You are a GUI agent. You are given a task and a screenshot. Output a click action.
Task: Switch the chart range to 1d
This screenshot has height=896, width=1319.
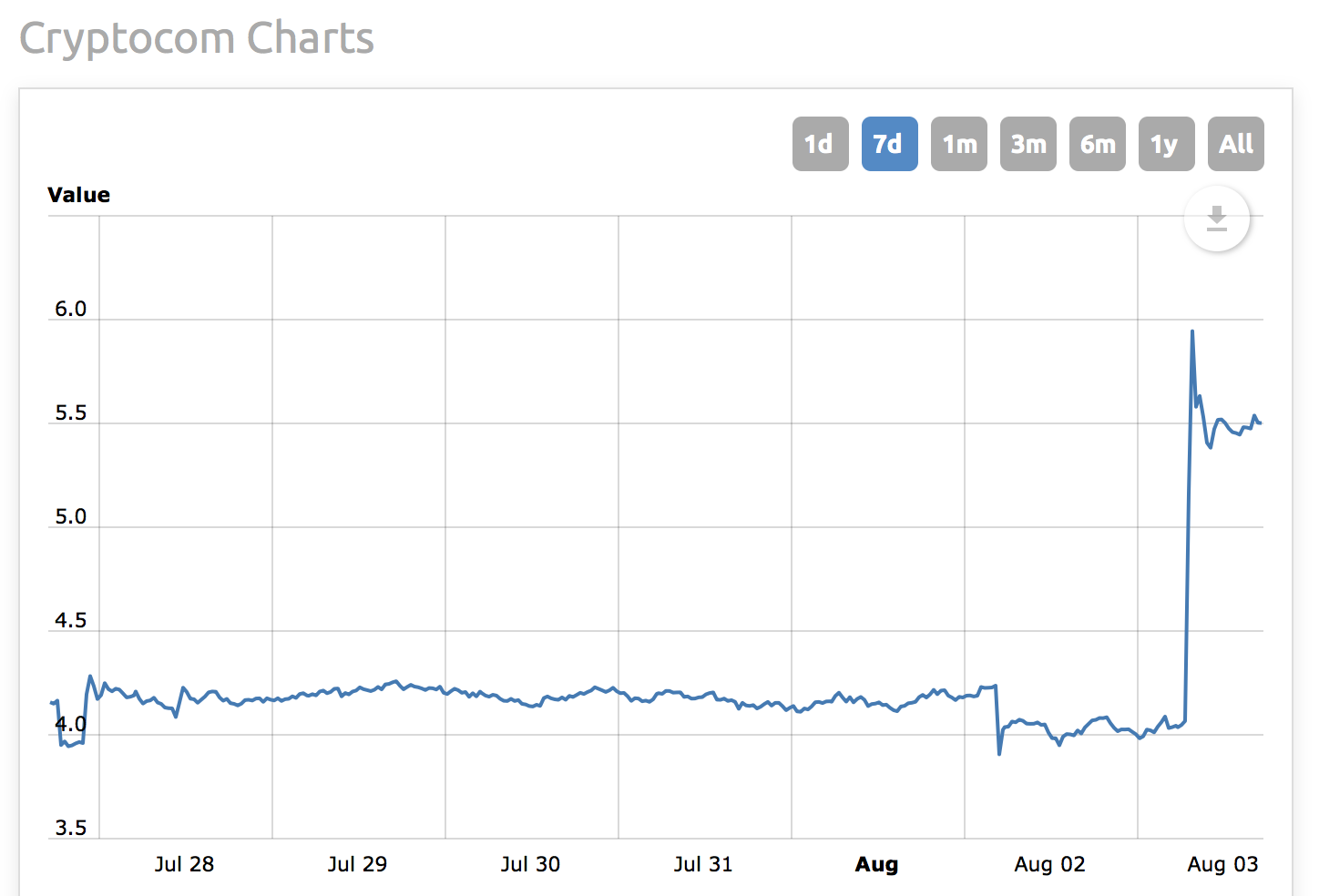pos(820,144)
